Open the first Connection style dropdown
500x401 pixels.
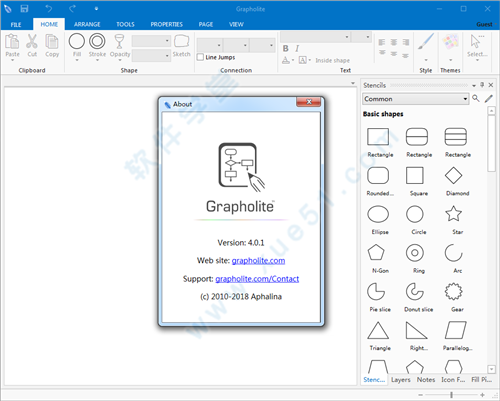[210, 45]
